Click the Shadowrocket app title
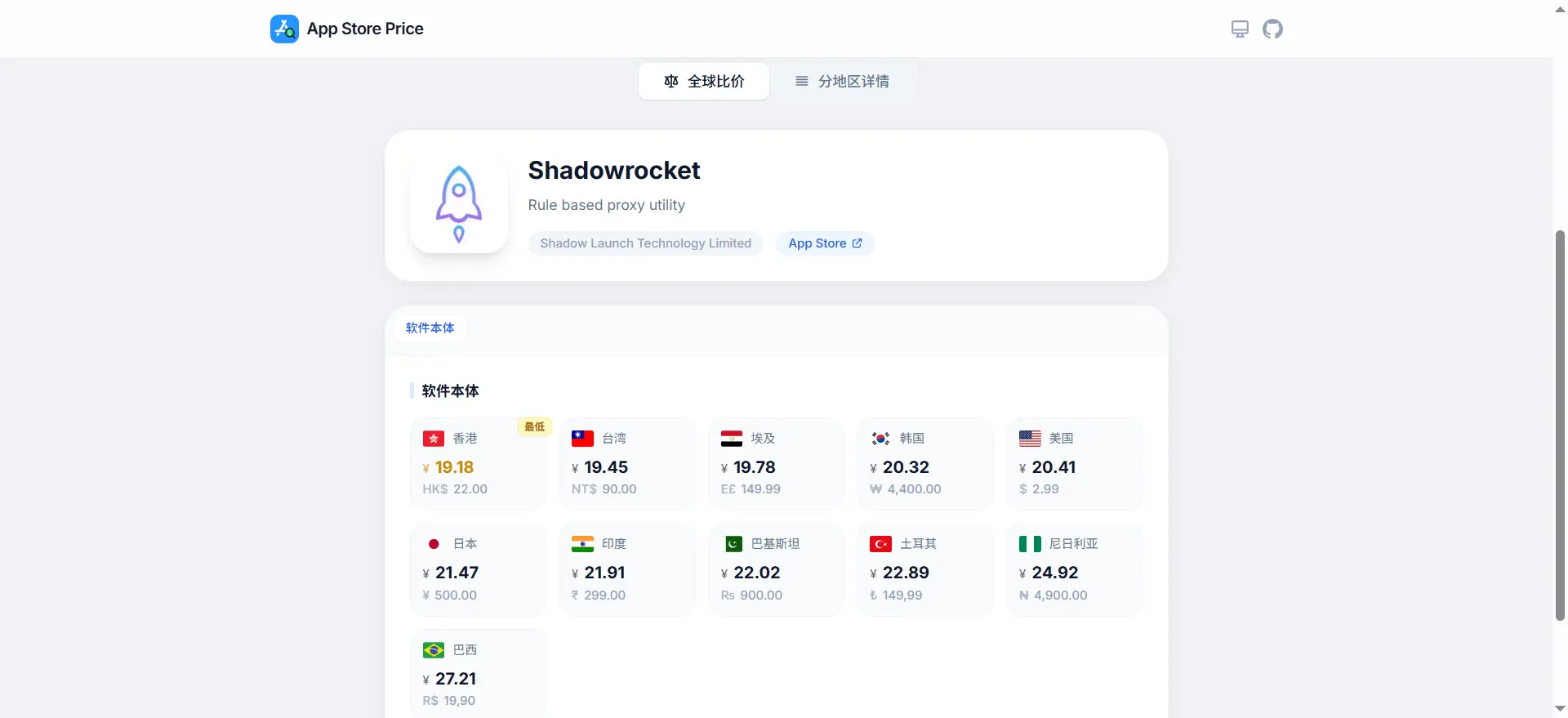The width and height of the screenshot is (1568, 718). (x=614, y=170)
